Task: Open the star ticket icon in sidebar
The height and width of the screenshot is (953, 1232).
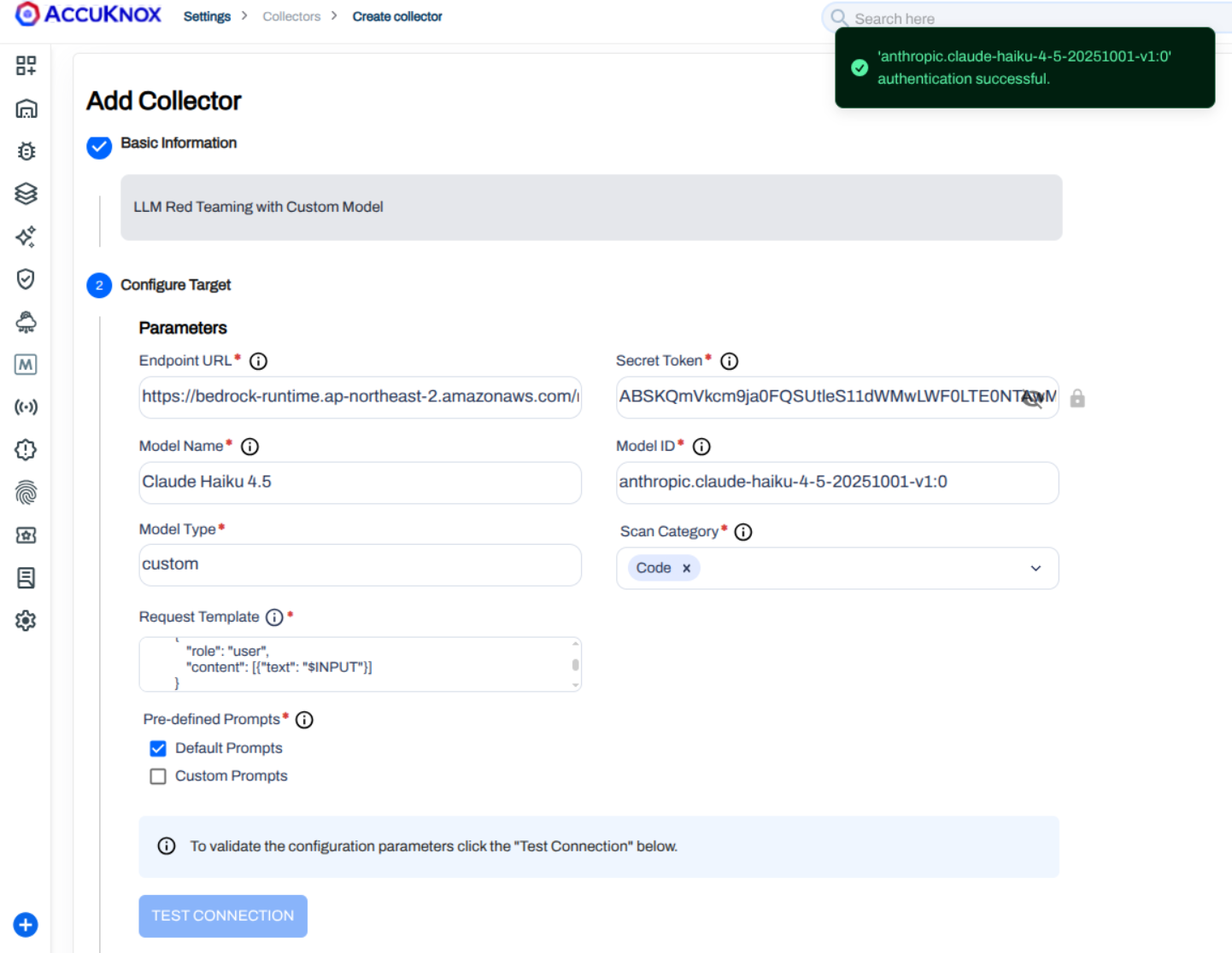Action: click(26, 535)
